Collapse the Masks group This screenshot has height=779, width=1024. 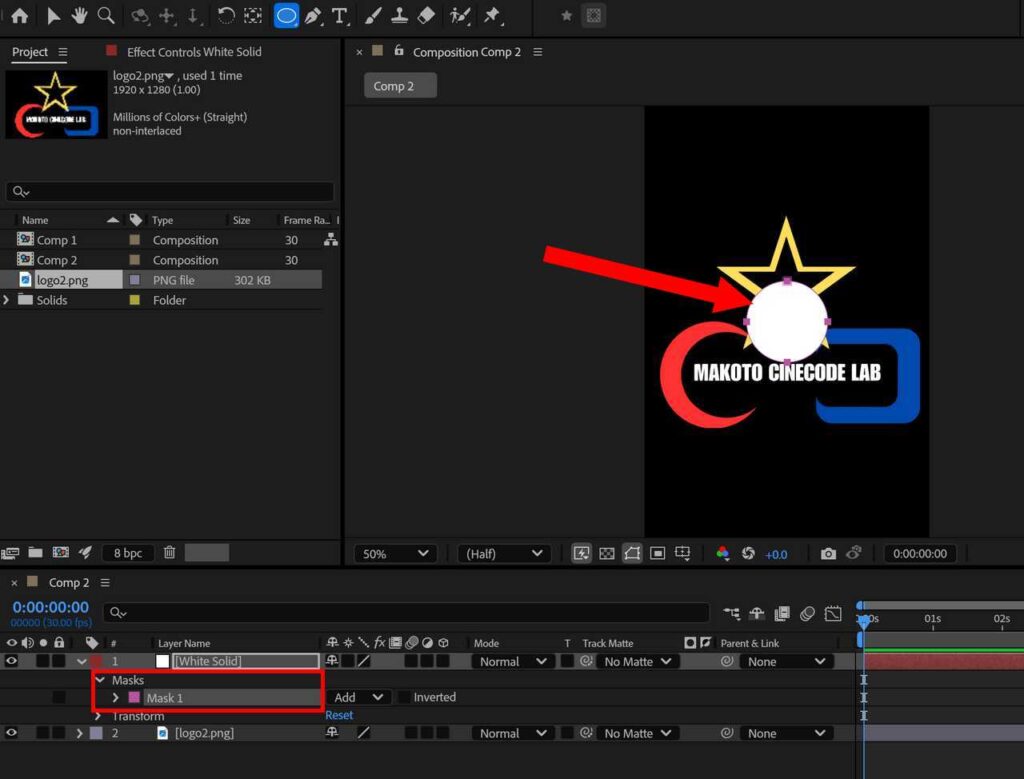point(100,680)
